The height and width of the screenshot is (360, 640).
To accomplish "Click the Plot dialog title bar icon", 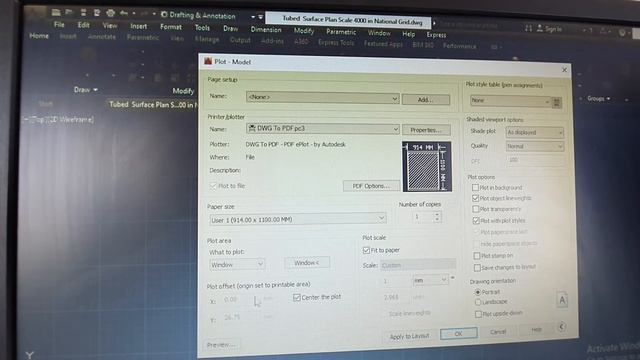I will click(208, 61).
